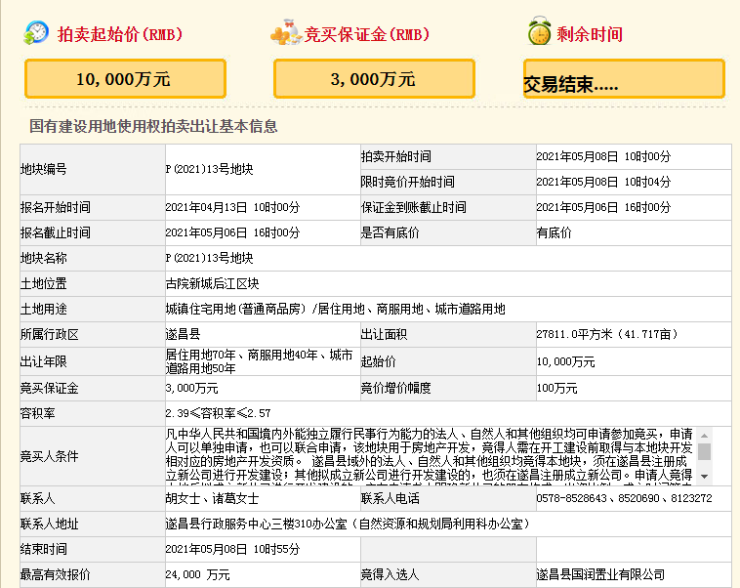This screenshot has width=740, height=588.
Task: Click the 国有建设用地使用权拍卖出让基本信息 section heading
Action: pos(153,127)
